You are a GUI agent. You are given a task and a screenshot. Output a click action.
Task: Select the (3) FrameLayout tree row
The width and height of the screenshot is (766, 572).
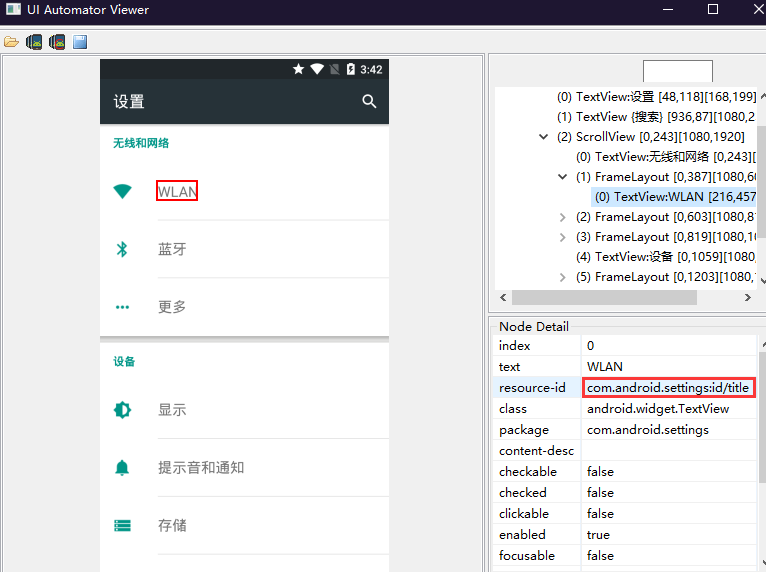pos(666,237)
